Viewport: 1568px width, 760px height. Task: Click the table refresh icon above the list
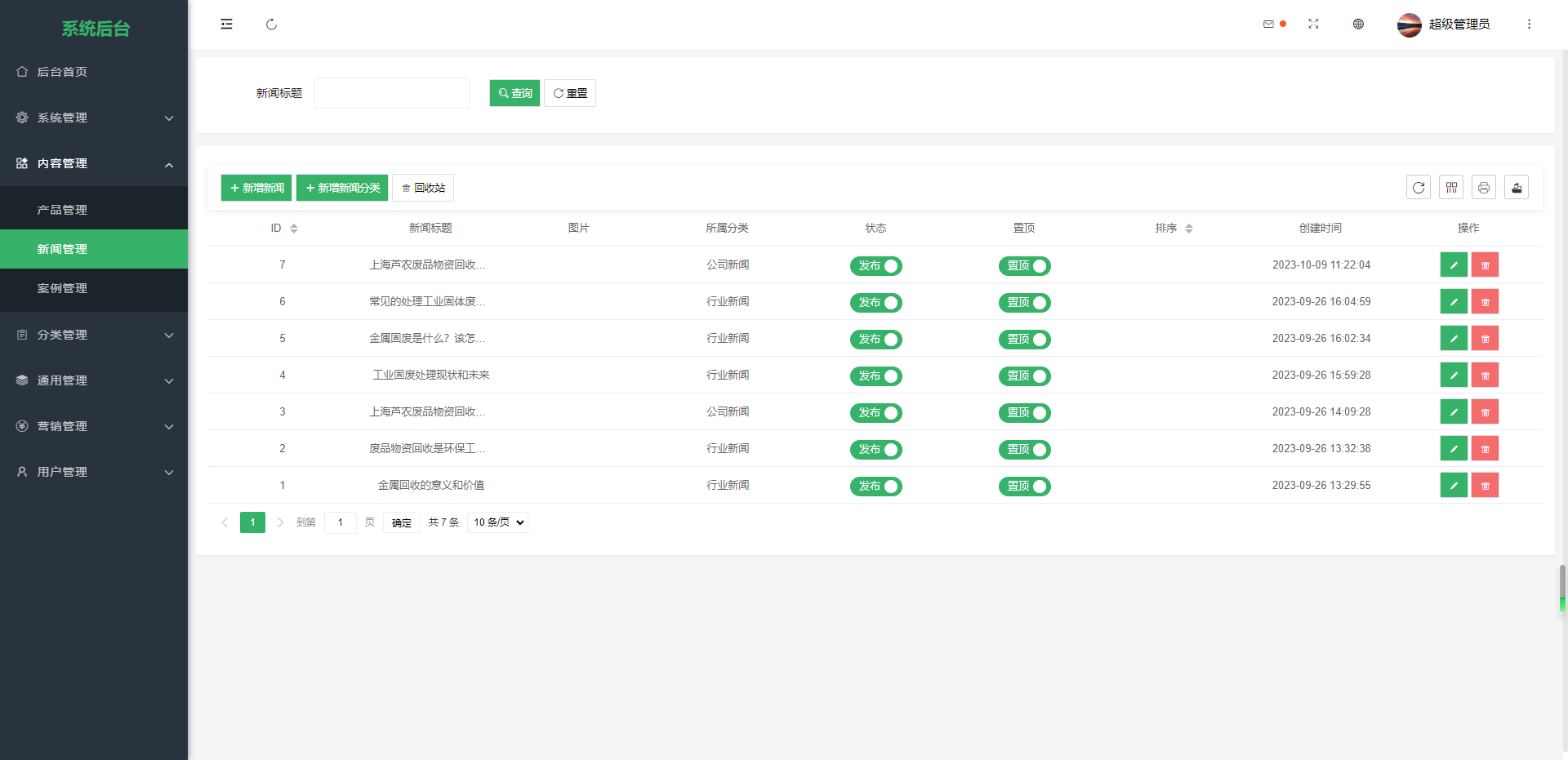tap(1419, 188)
